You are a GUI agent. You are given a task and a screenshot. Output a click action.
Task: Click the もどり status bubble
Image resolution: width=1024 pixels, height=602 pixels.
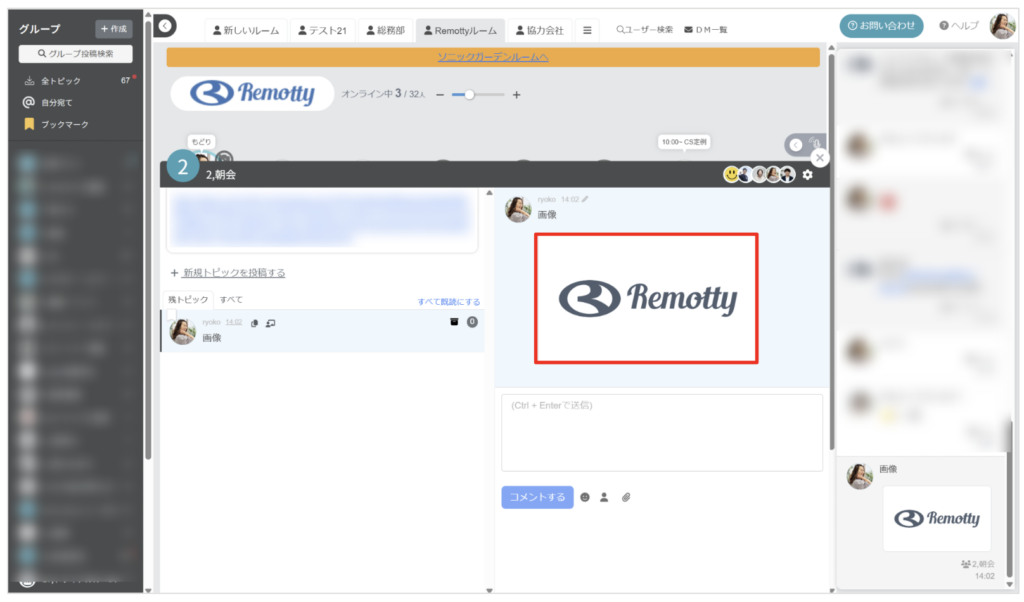201,142
